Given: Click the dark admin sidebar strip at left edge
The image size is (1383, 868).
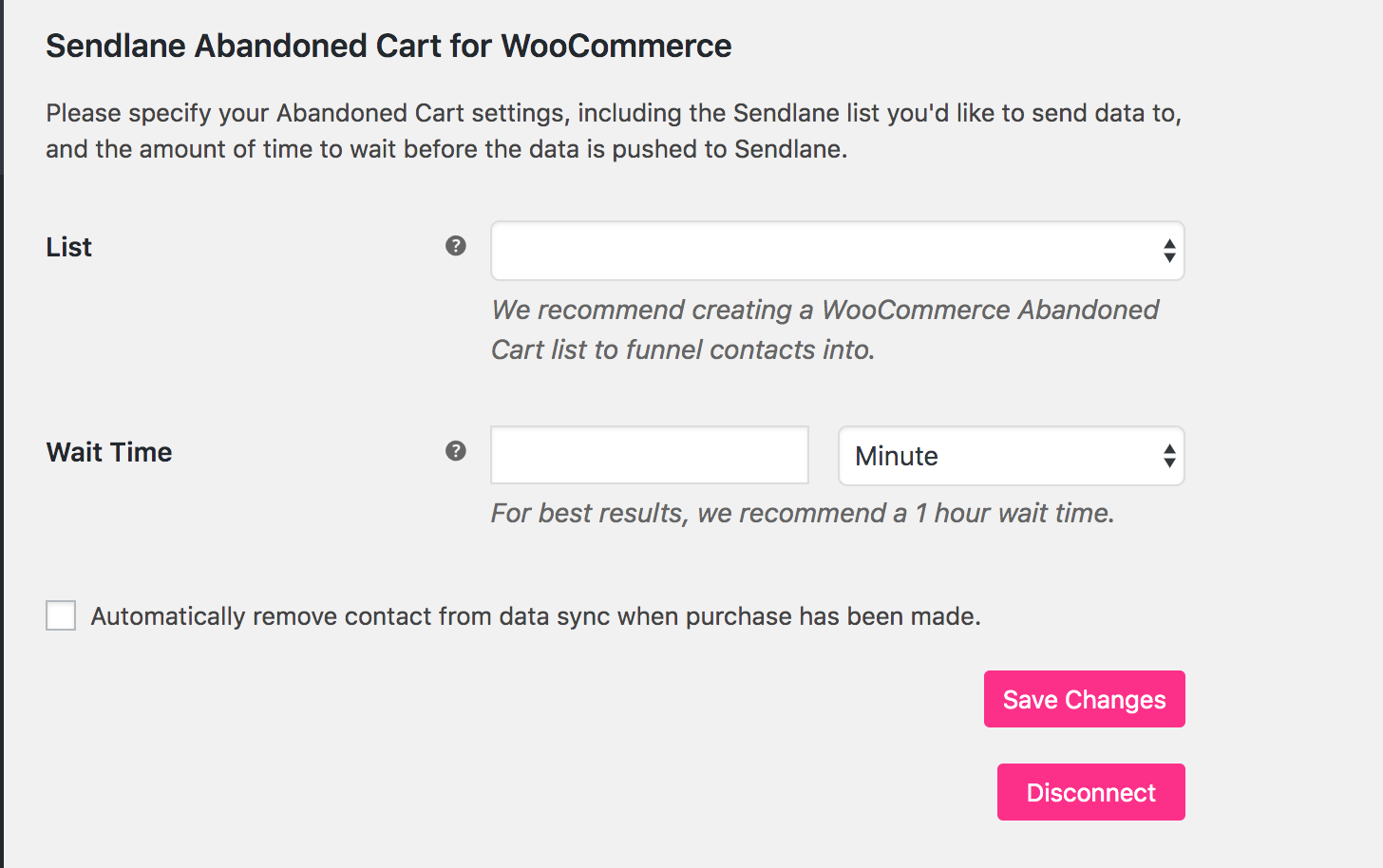Looking at the screenshot, I should click(2, 434).
